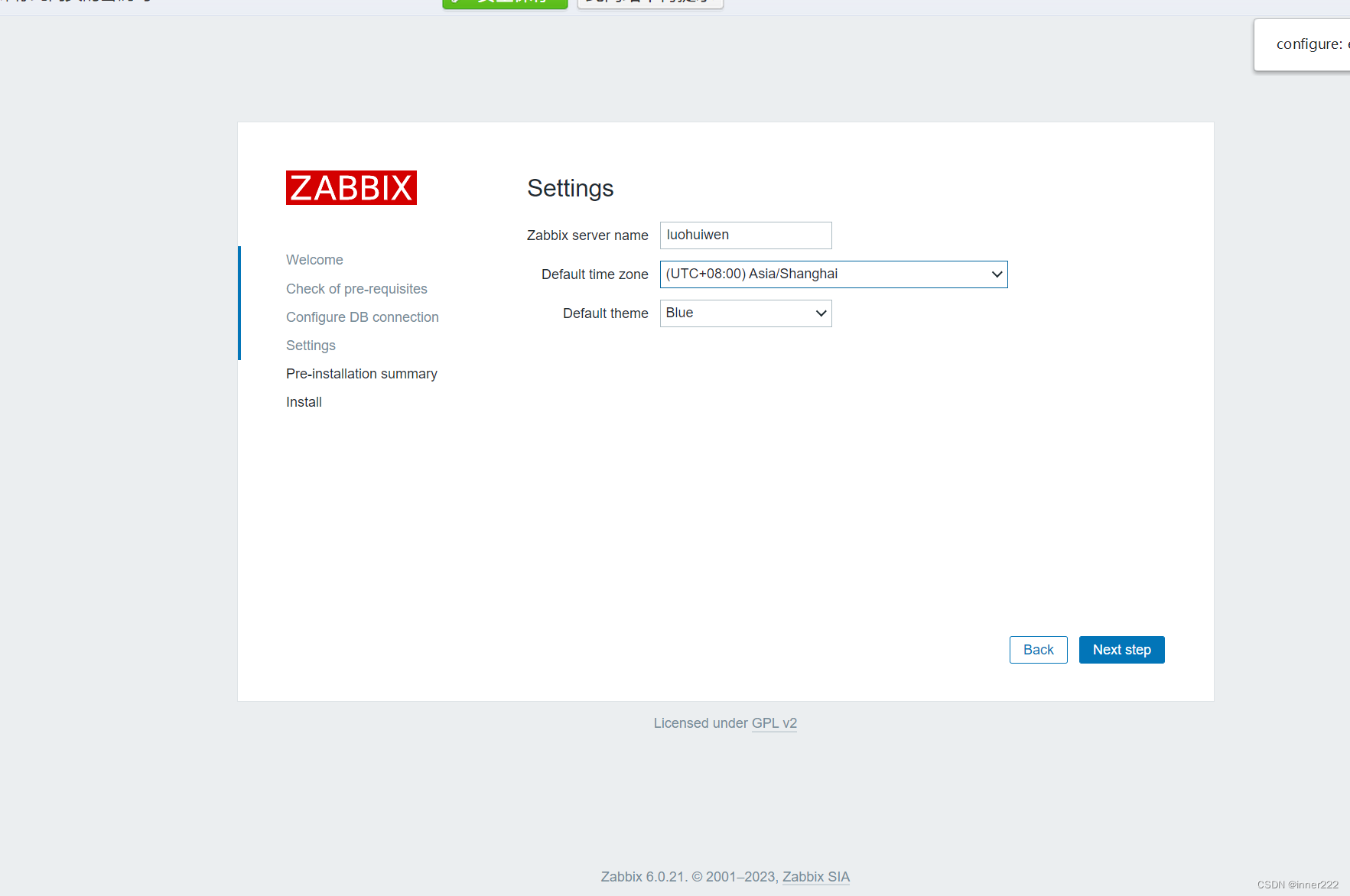The width and height of the screenshot is (1350, 896).
Task: Click the 'Licensed under' footer text
Action: click(701, 723)
